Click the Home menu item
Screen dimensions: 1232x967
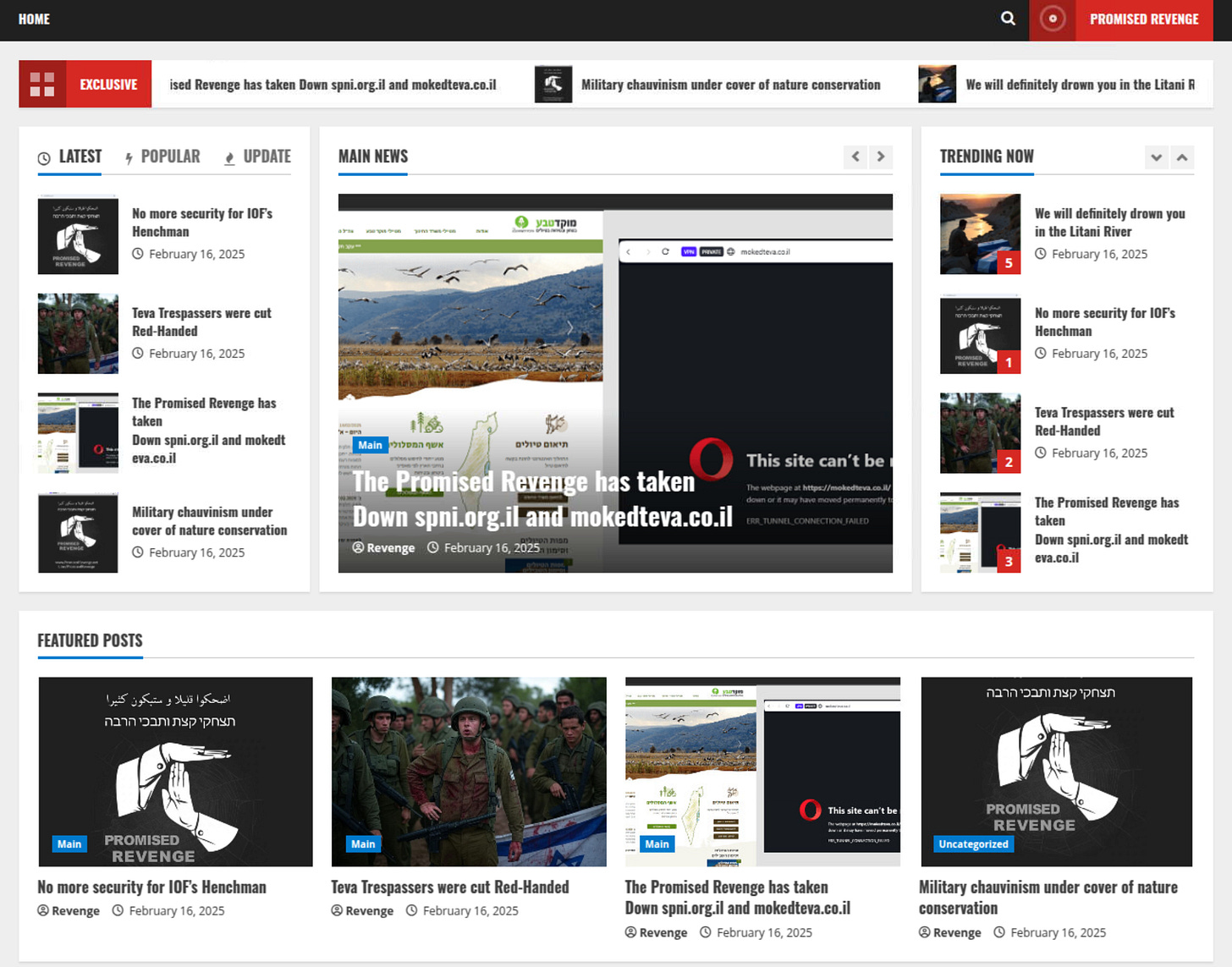(34, 19)
